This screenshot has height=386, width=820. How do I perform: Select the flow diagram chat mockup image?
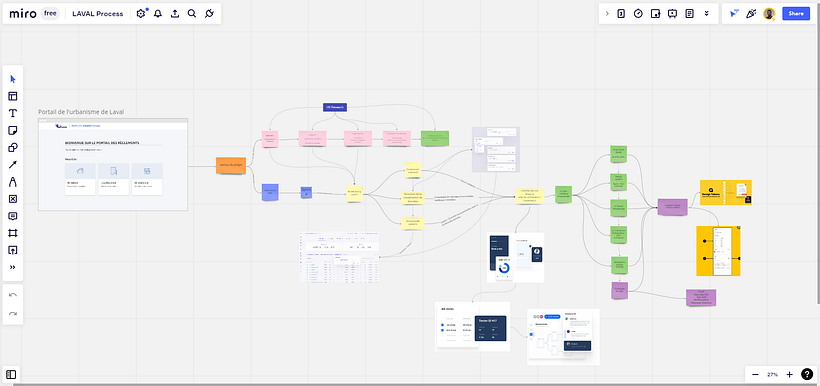tap(563, 336)
